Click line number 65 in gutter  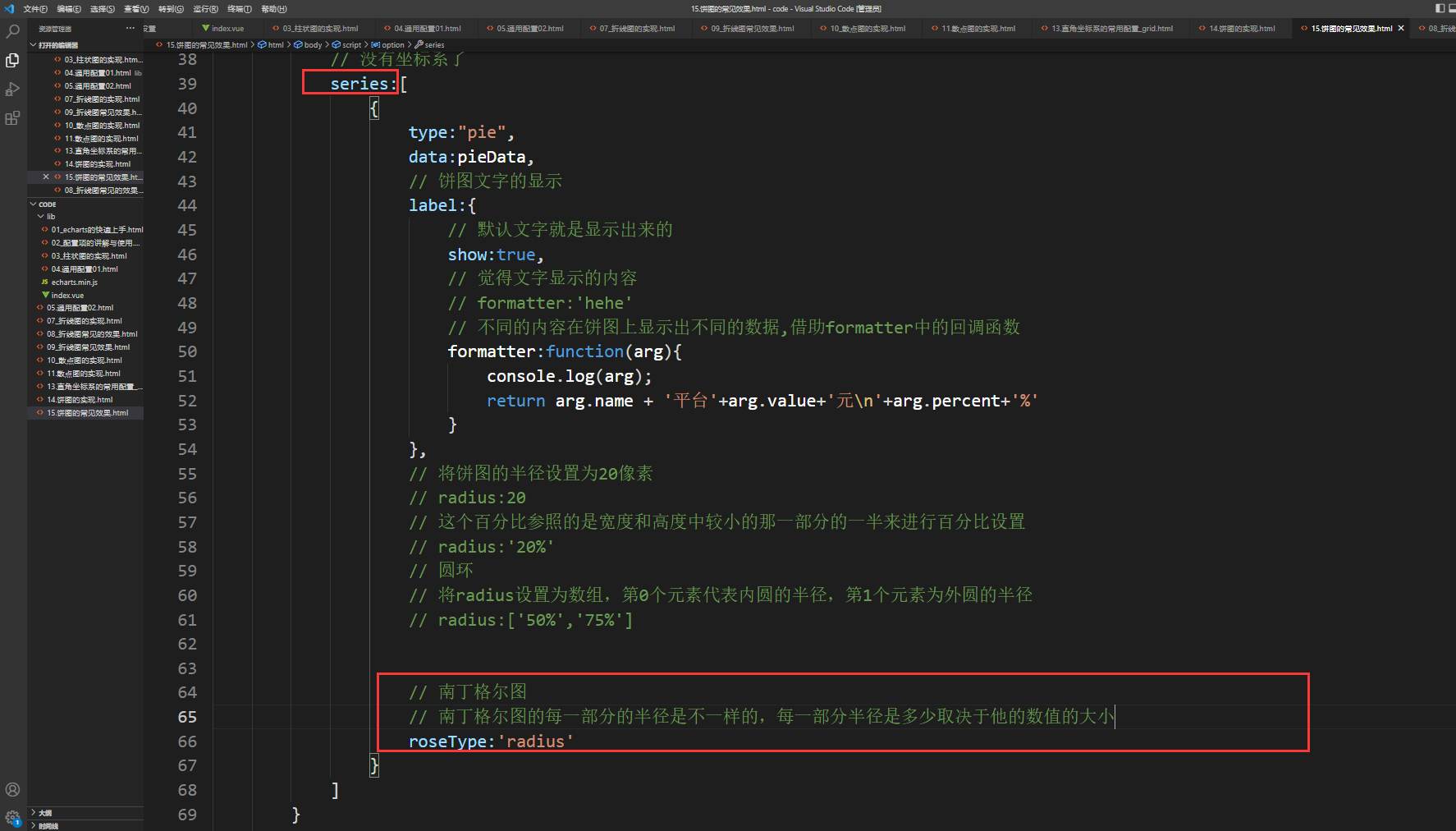tap(187, 717)
